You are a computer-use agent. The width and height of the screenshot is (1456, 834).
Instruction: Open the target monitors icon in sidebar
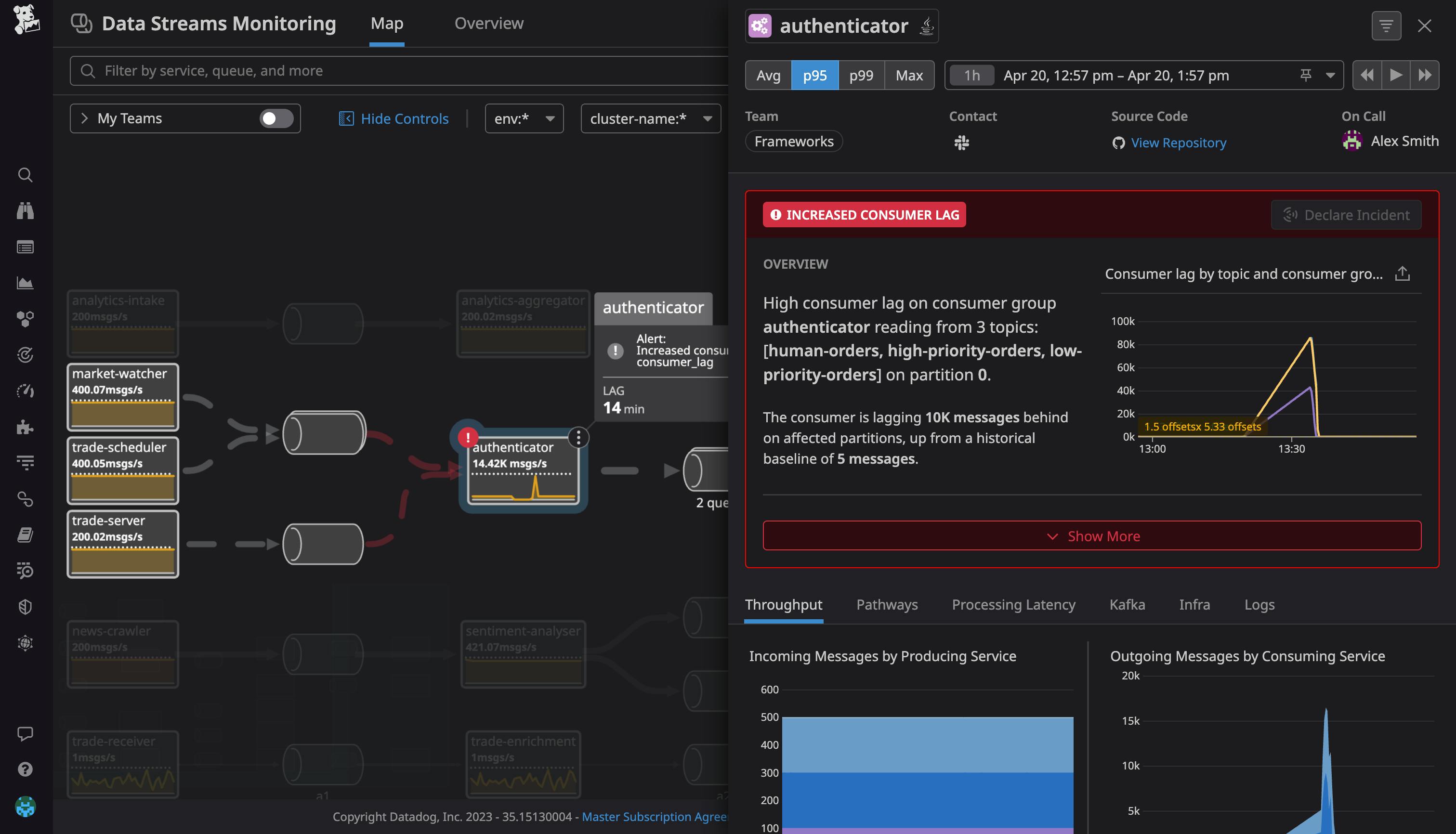25,355
